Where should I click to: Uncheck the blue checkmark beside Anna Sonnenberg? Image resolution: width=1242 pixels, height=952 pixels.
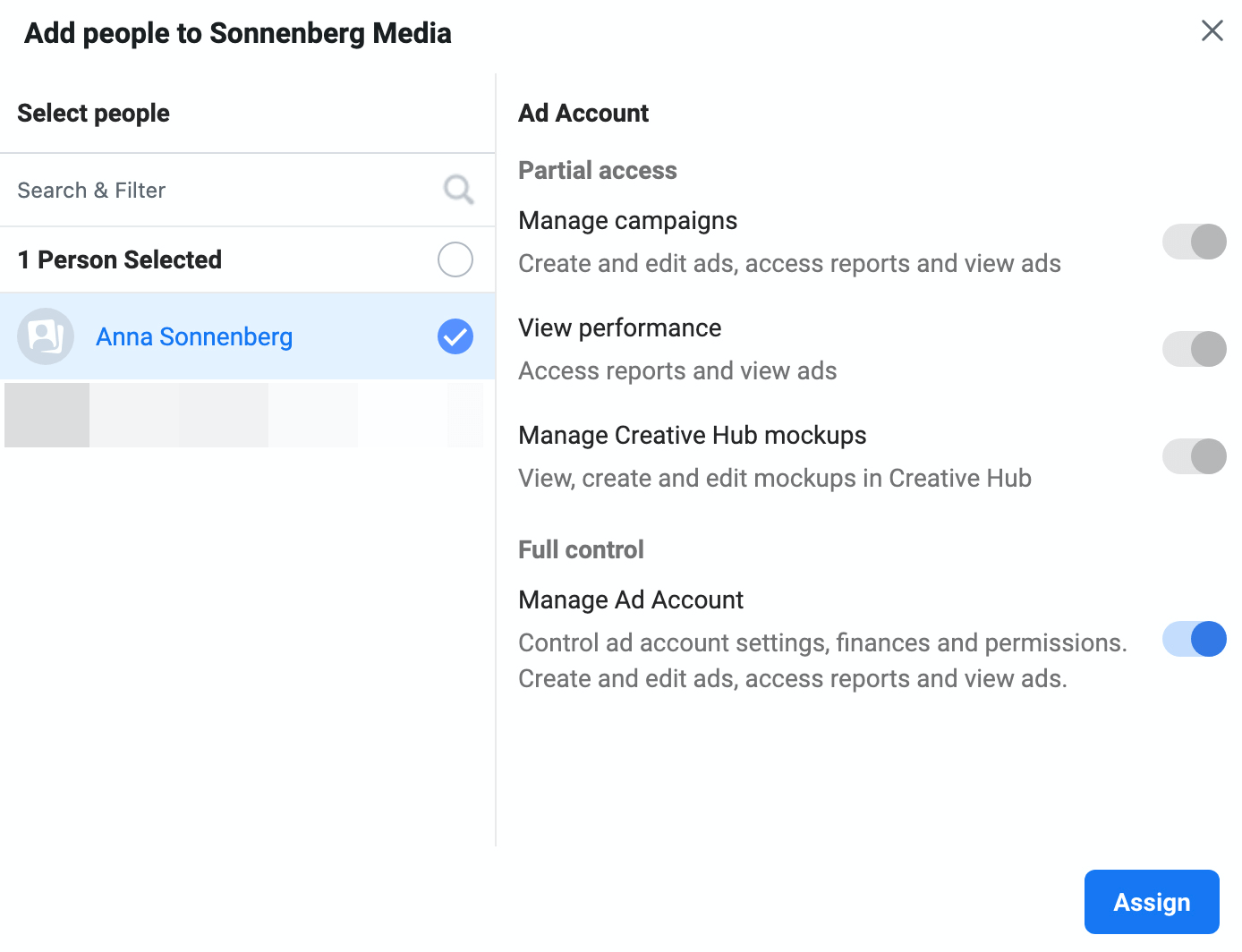(455, 336)
